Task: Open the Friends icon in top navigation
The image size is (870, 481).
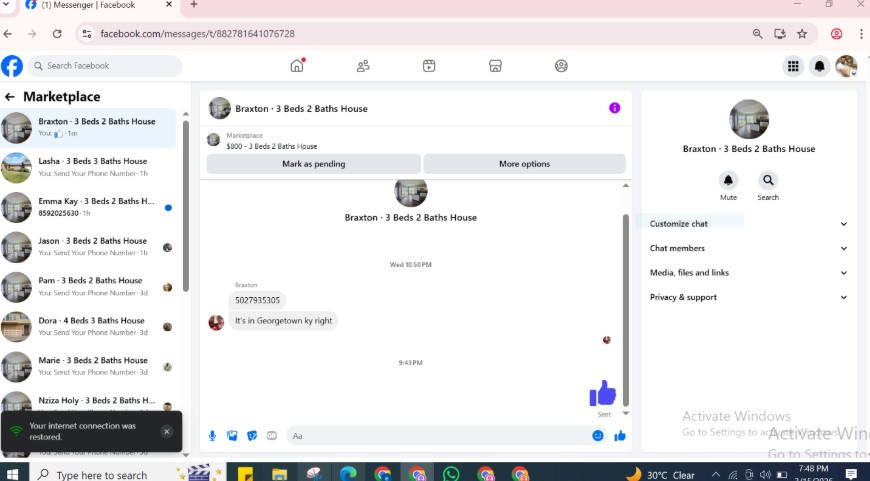Action: (363, 66)
